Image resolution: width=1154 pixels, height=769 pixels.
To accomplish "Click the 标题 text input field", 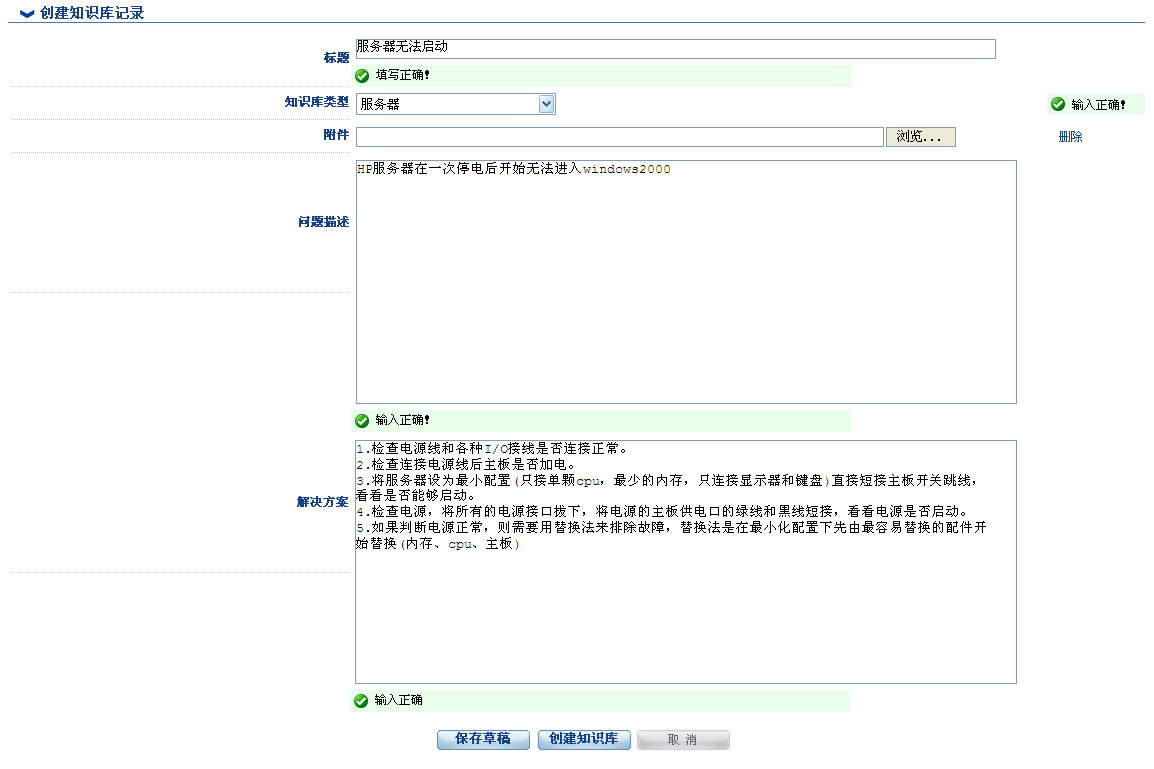I will point(675,49).
